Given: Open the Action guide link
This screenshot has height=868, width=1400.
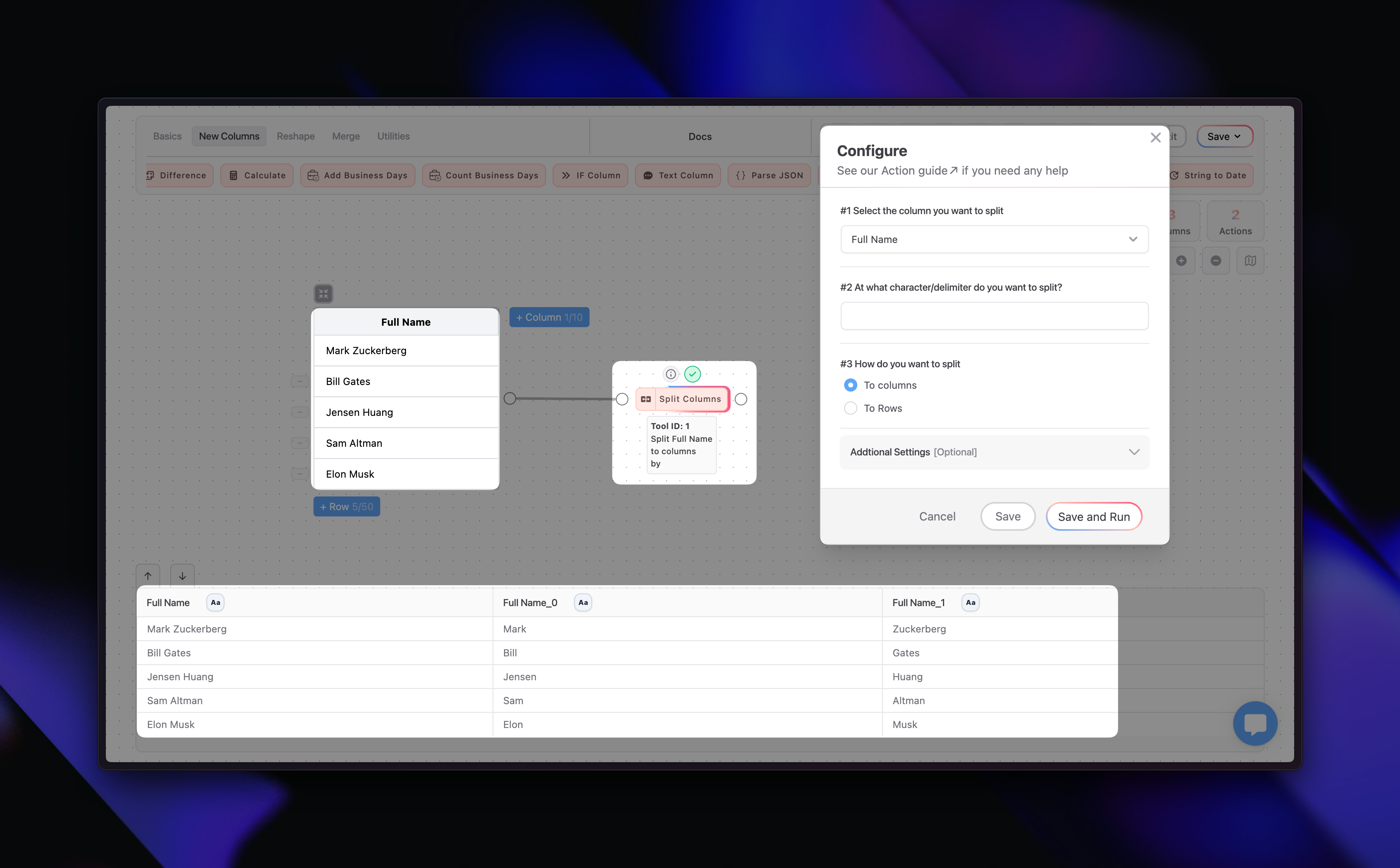Looking at the screenshot, I should [919, 171].
